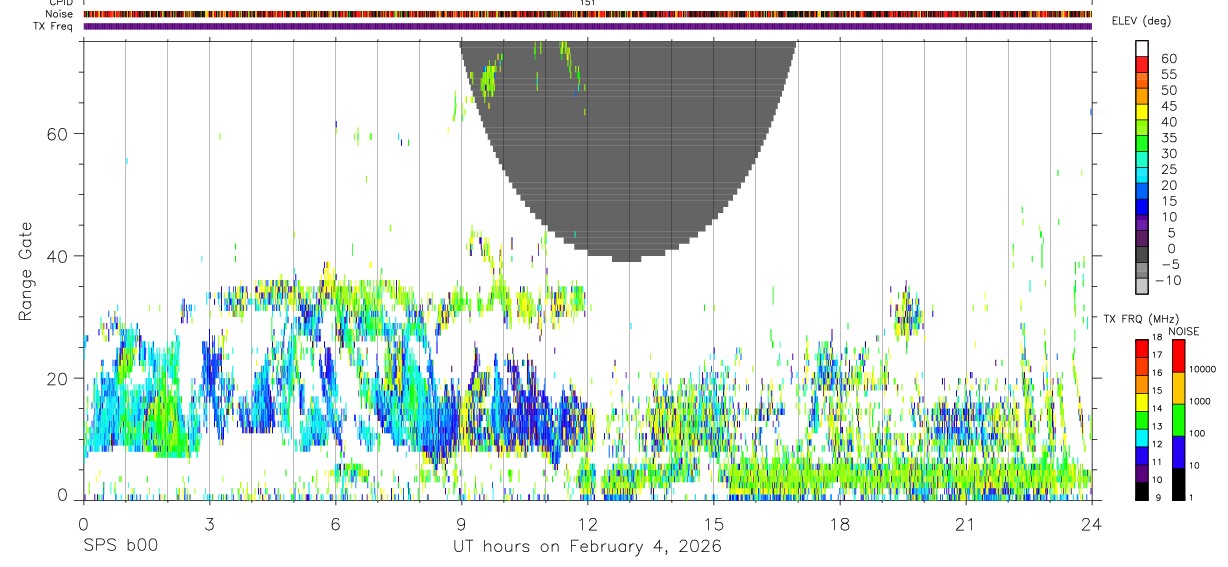1228x567 pixels.
Task: Click the light gray bottom ELEV colorbar segment
Action: point(1143,287)
